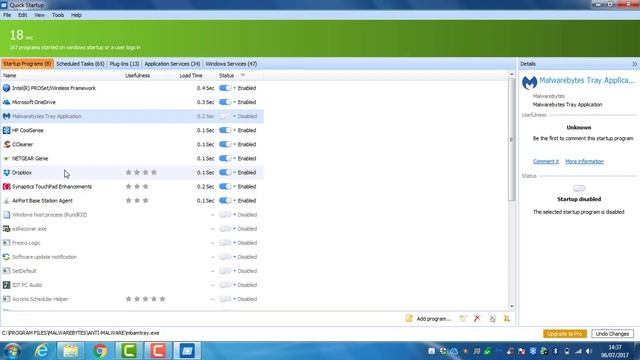Image resolution: width=640 pixels, height=360 pixels.
Task: Click the scrollbar down arrow of program list
Action: tap(511, 307)
